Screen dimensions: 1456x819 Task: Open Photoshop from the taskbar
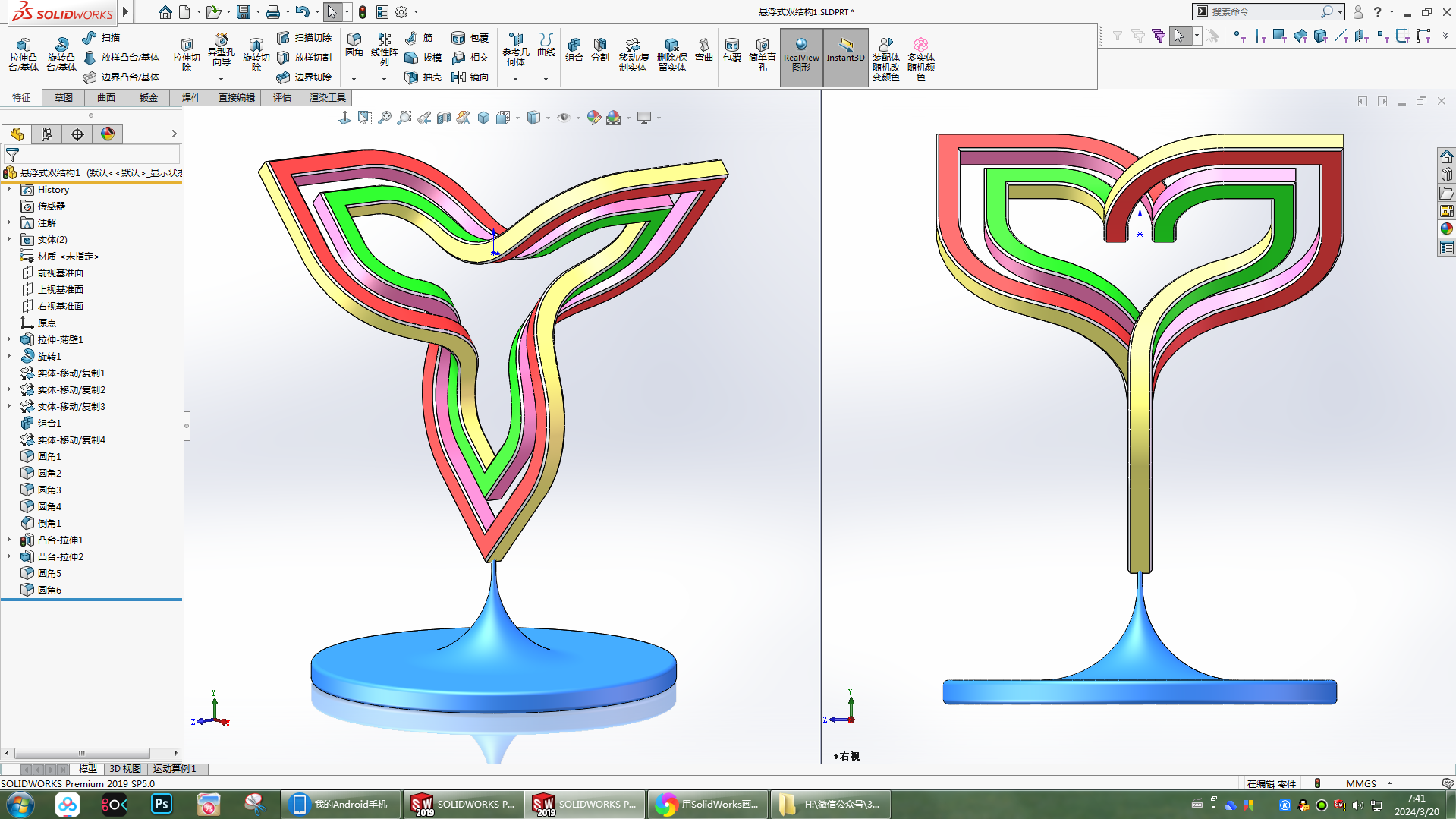click(x=162, y=805)
